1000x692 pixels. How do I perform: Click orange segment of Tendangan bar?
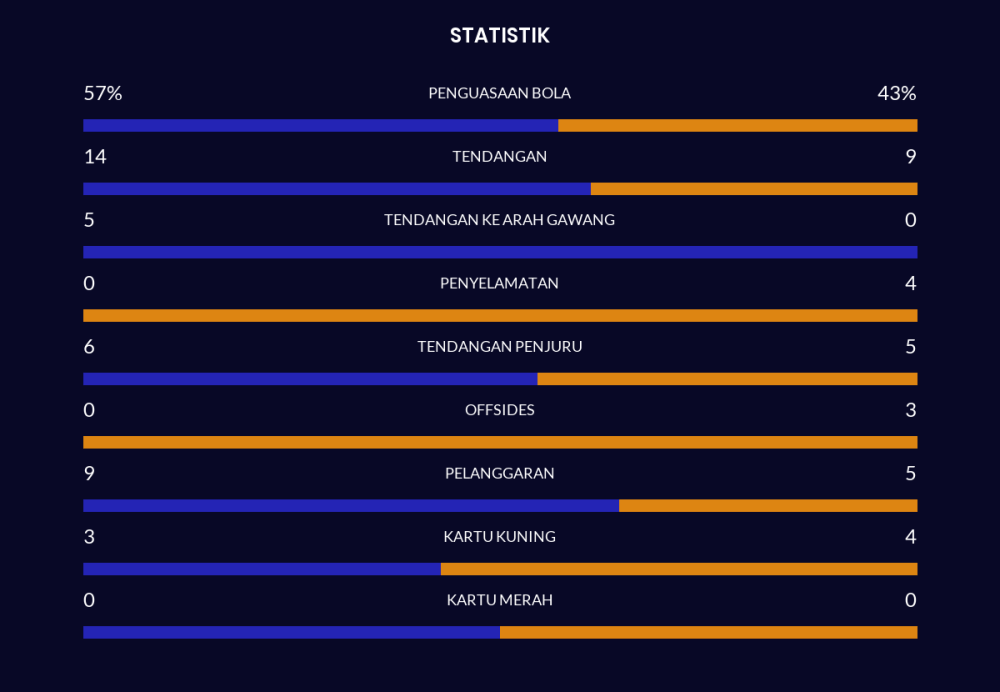[x=753, y=189]
